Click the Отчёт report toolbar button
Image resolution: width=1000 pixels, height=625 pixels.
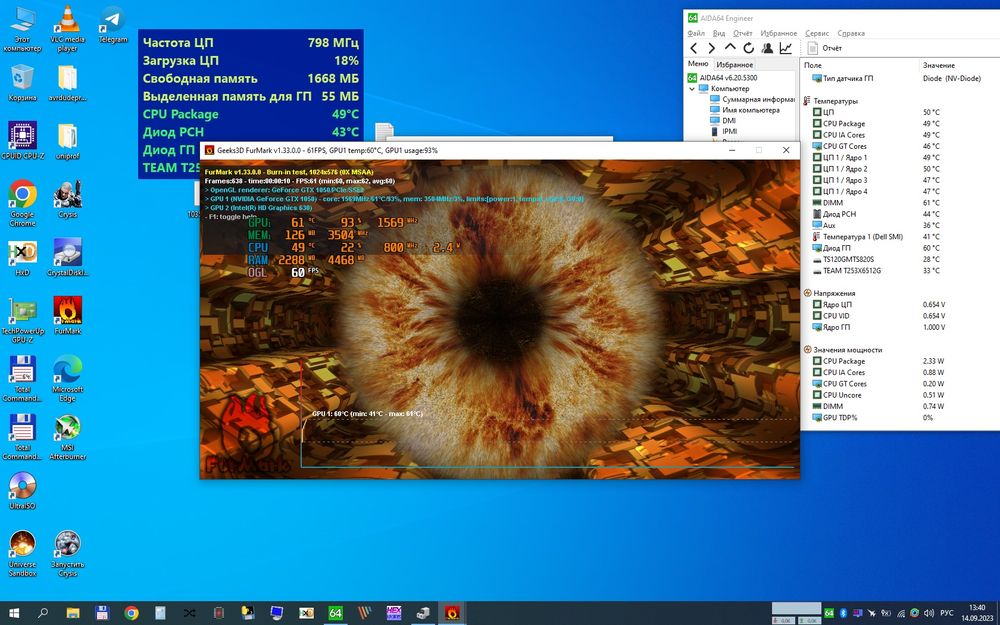coord(825,48)
